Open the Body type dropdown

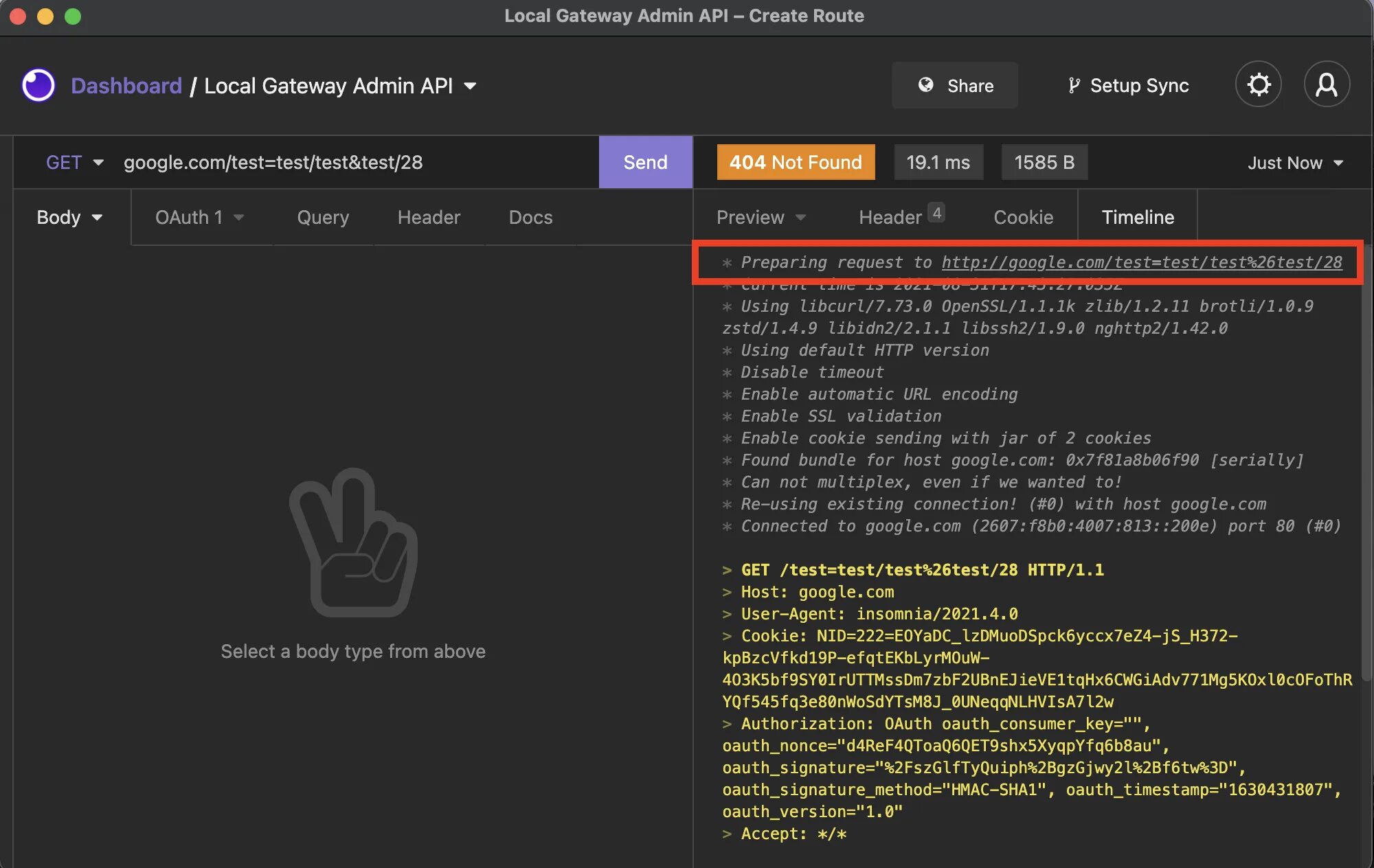69,218
